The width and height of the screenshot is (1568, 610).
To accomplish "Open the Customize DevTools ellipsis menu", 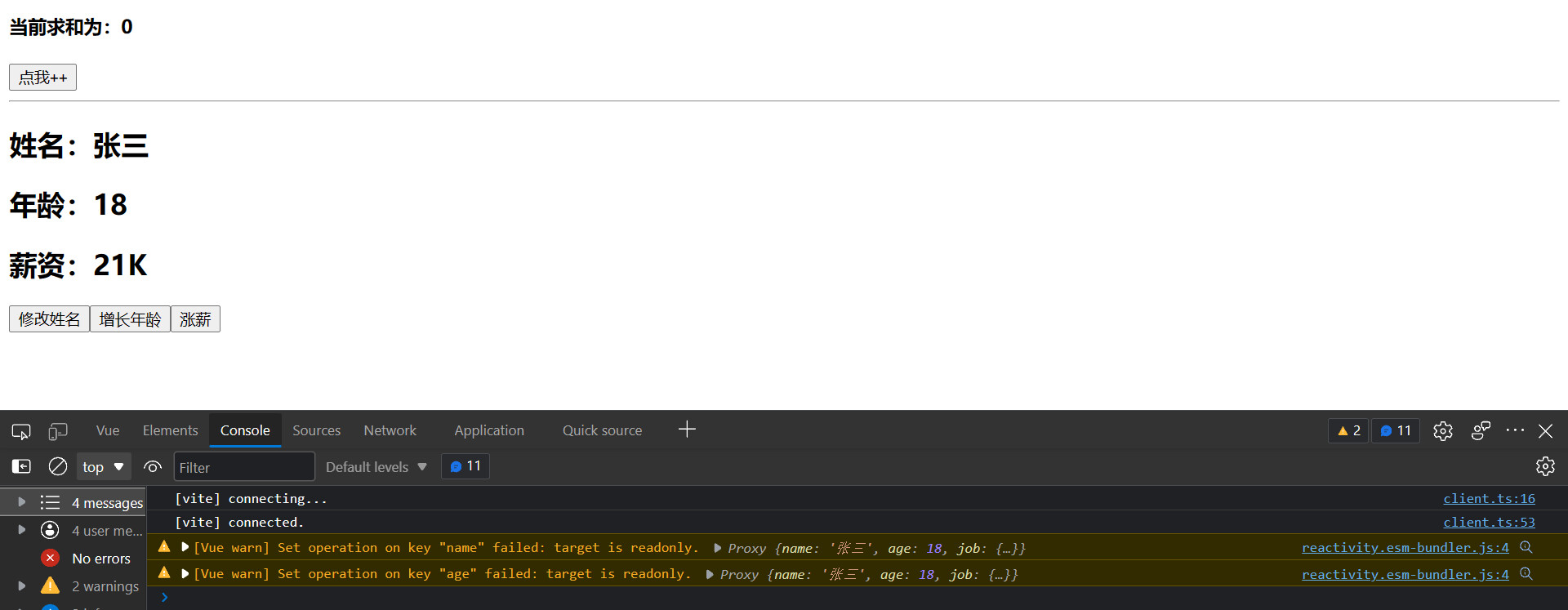I will point(1515,430).
